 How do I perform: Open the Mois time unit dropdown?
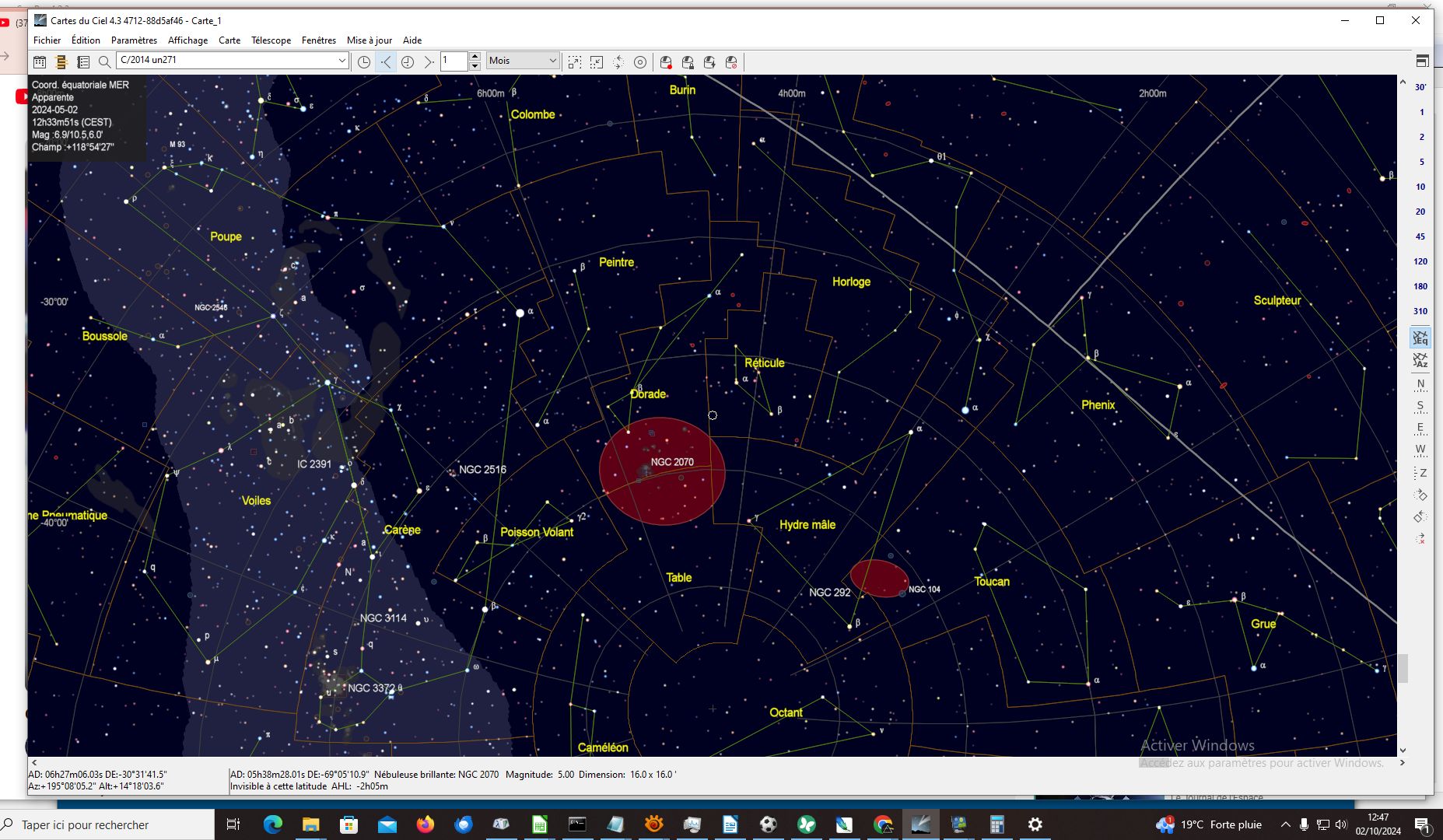pos(552,61)
